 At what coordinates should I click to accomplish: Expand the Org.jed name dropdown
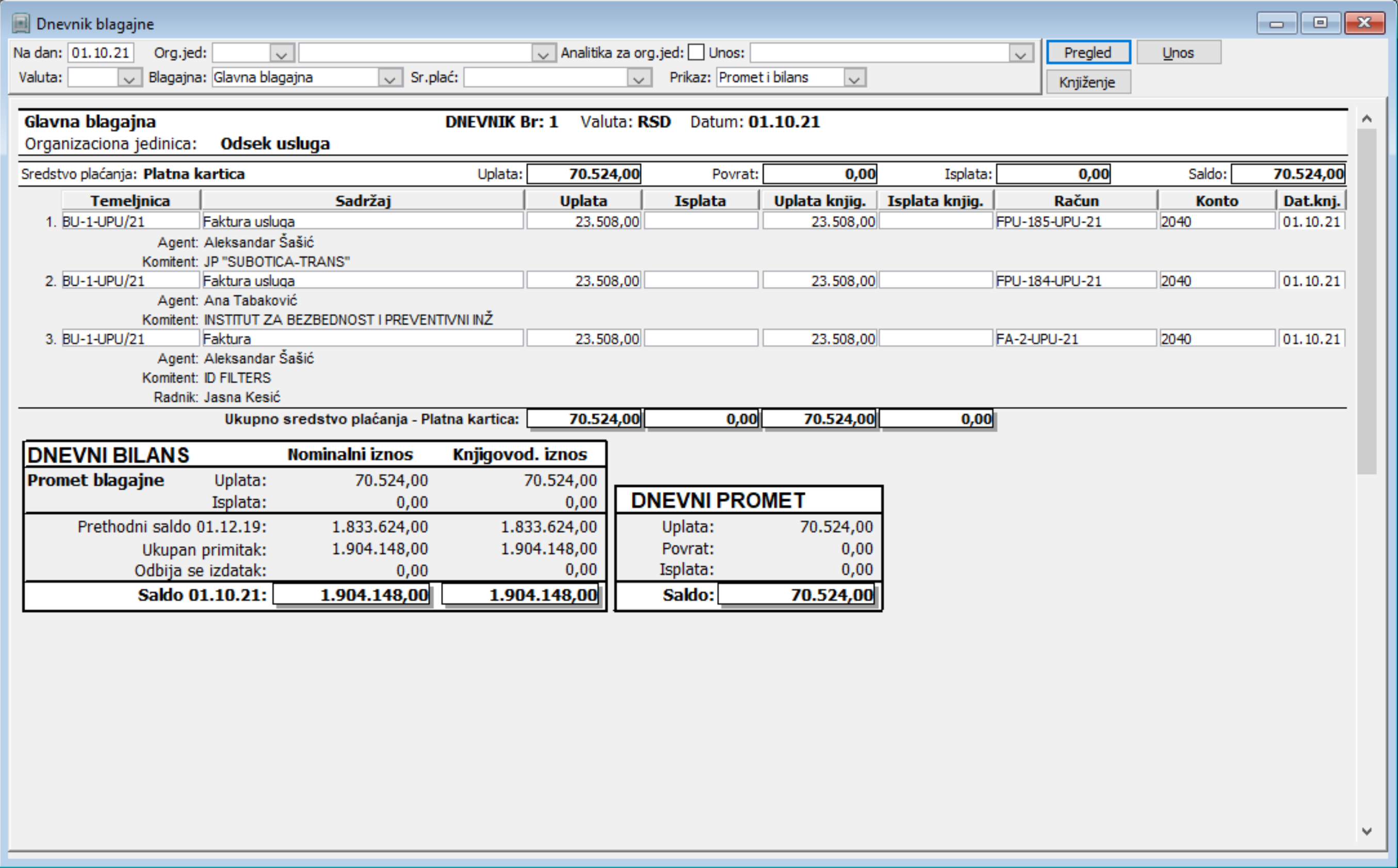point(542,54)
